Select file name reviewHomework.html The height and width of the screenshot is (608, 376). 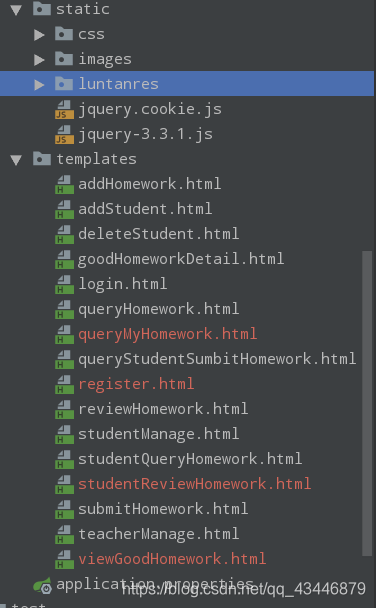pos(163,409)
